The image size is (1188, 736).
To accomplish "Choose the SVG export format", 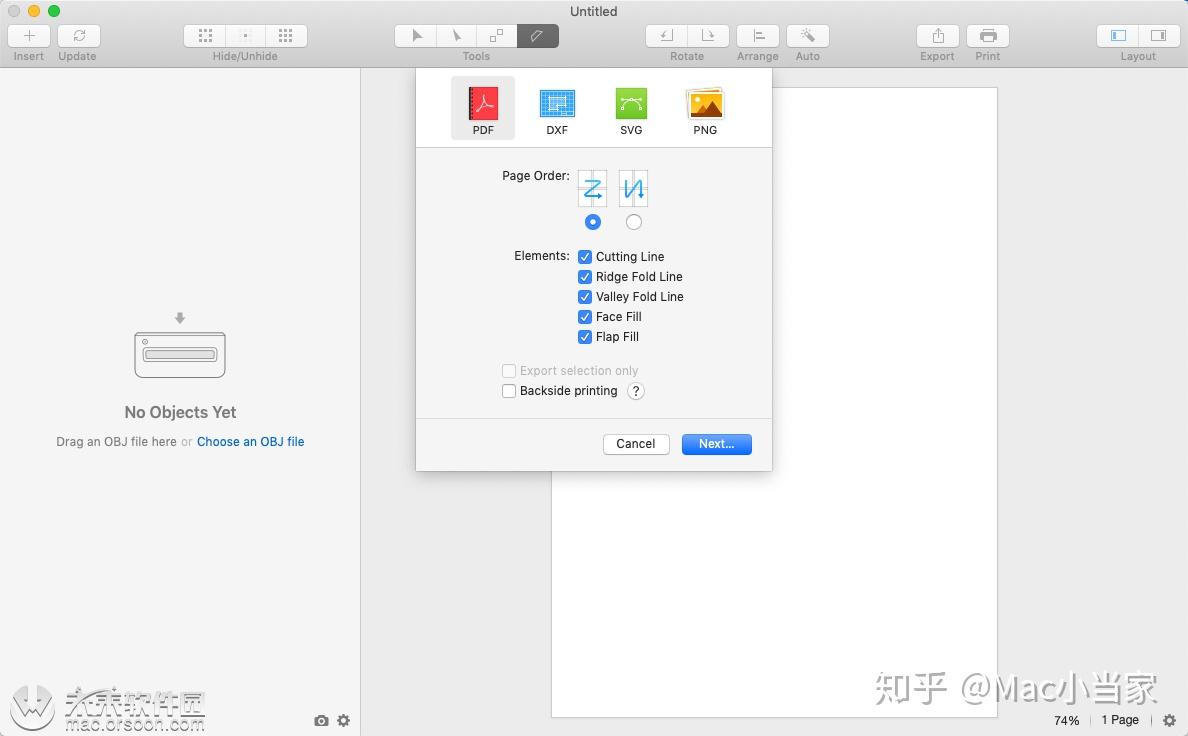I will tap(631, 106).
